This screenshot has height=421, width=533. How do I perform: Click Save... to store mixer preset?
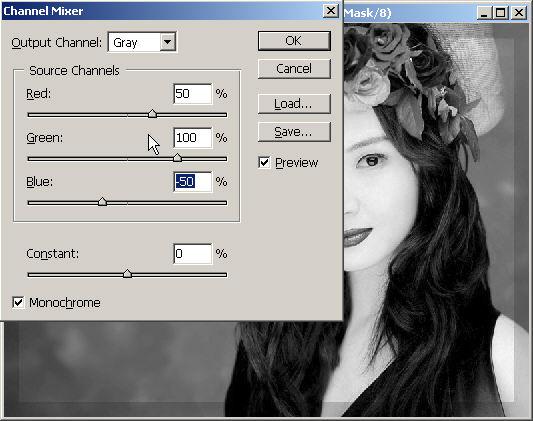[x=294, y=132]
